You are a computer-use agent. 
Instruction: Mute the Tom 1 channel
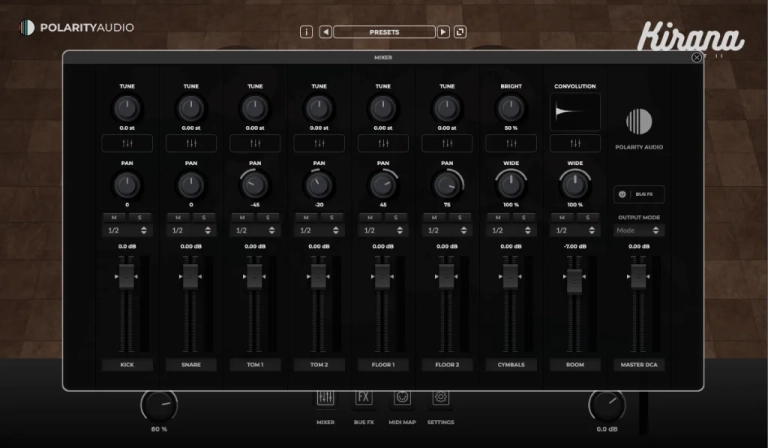coord(242,217)
